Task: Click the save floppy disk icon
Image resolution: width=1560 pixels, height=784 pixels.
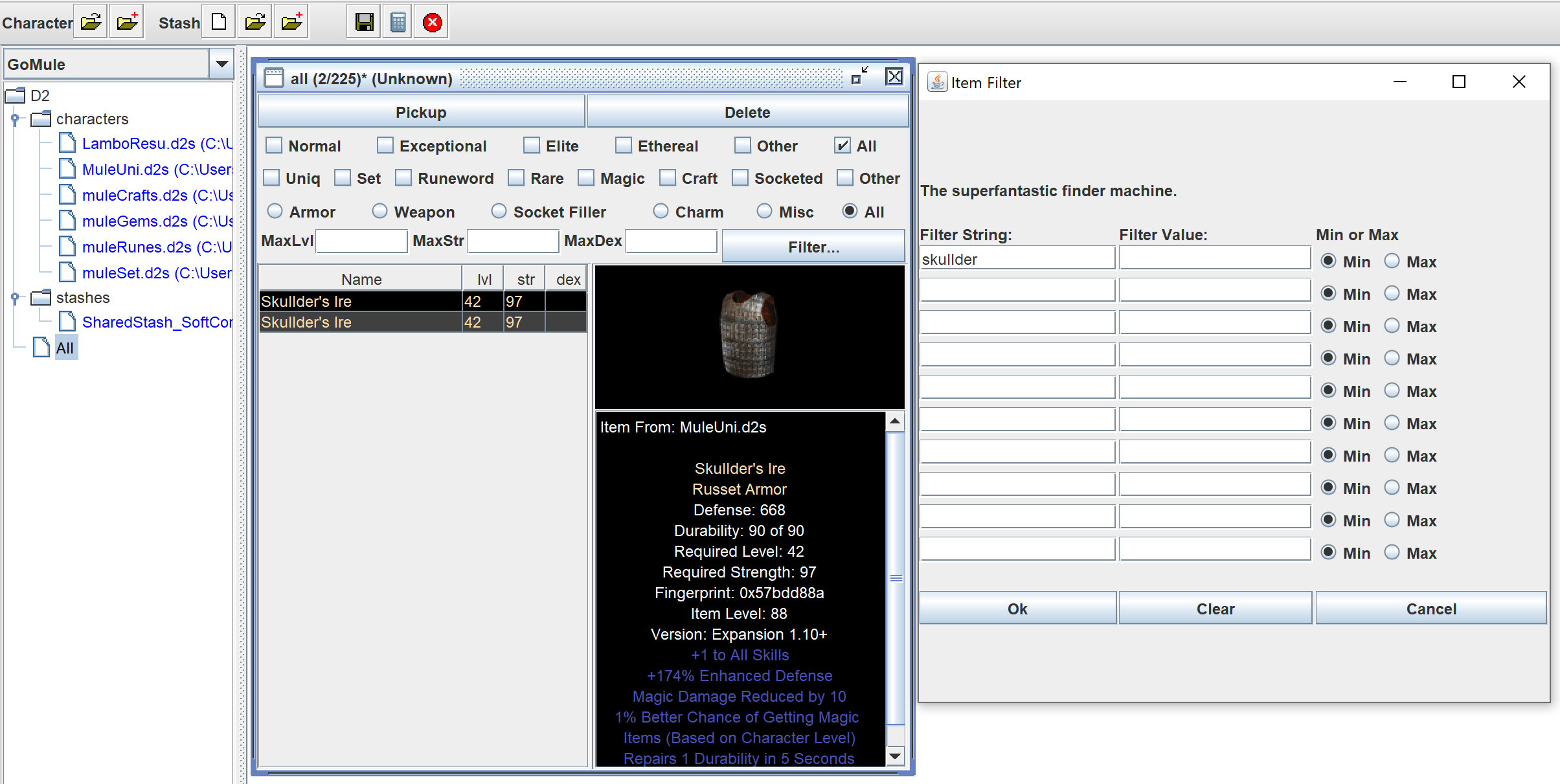Action: tap(365, 22)
